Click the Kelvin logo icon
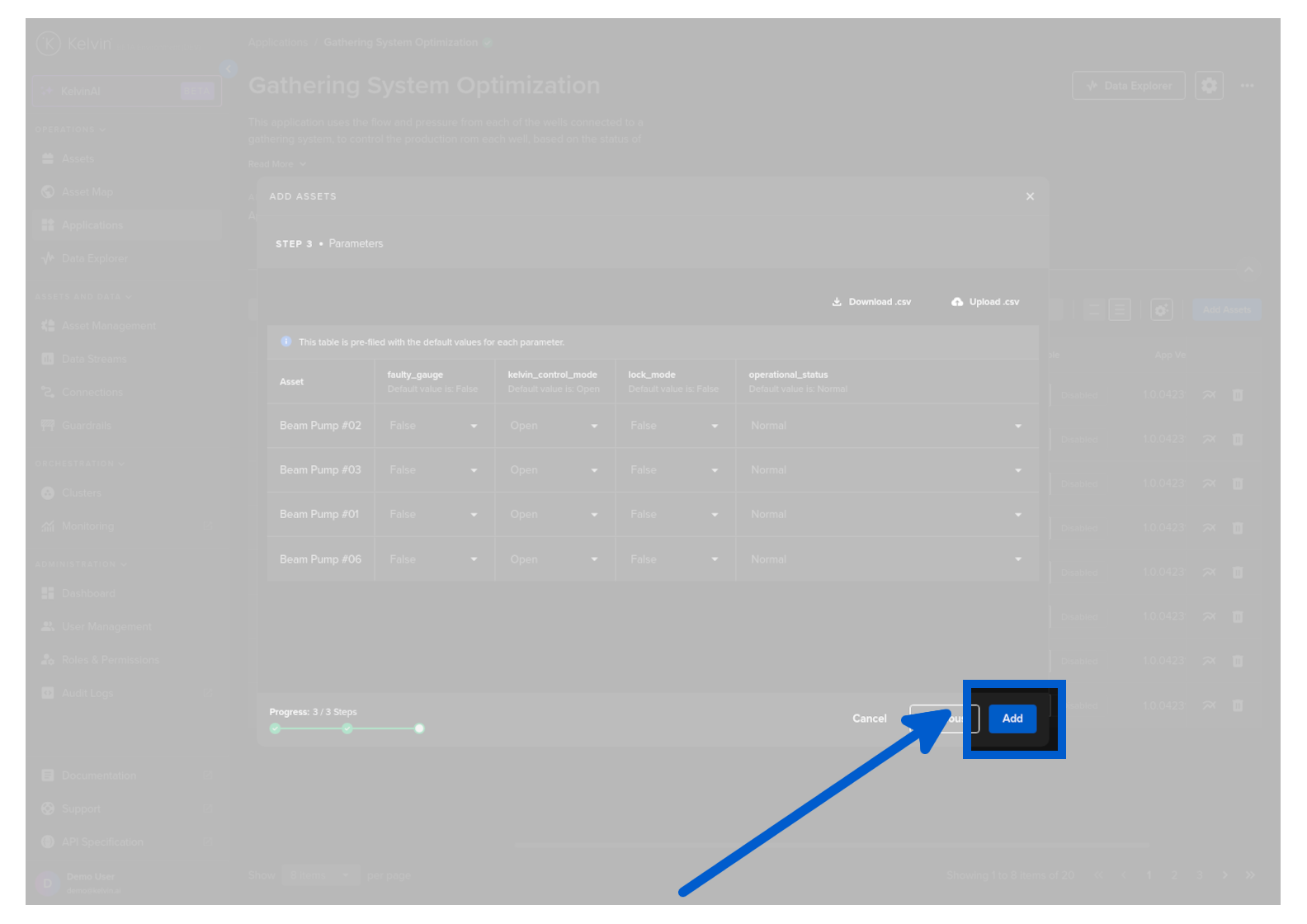The image size is (1307, 924). 49,43
